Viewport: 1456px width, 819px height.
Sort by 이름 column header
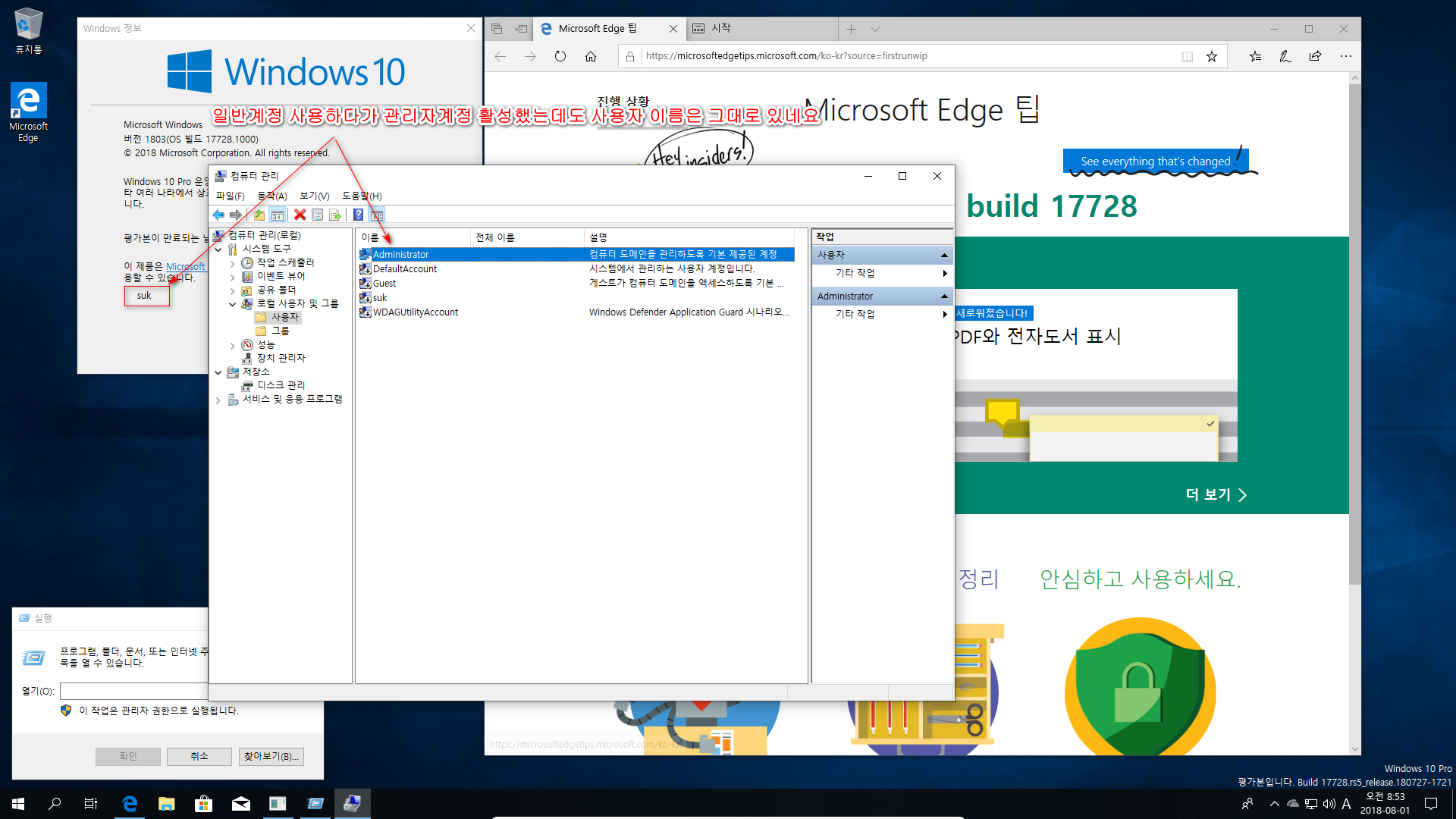click(413, 237)
